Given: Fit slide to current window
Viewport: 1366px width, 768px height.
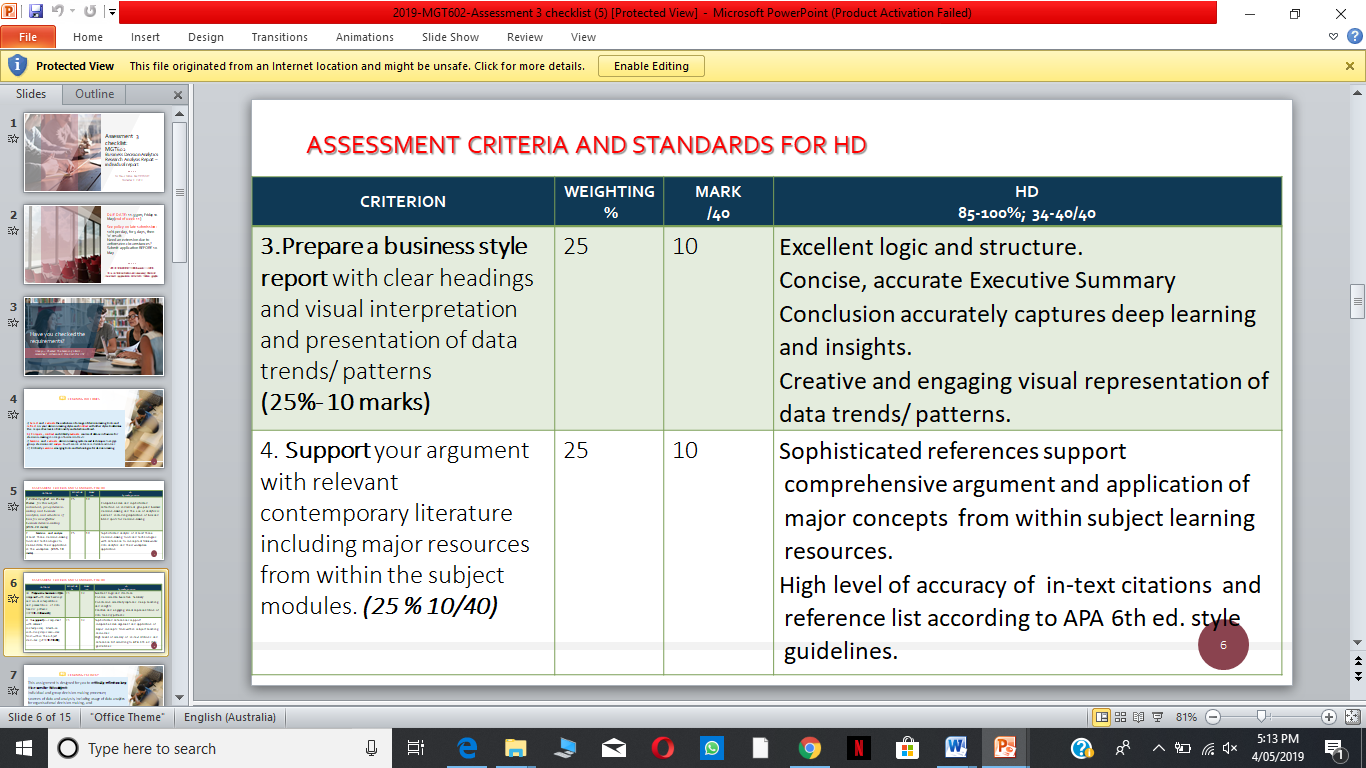Looking at the screenshot, I should click(1351, 717).
